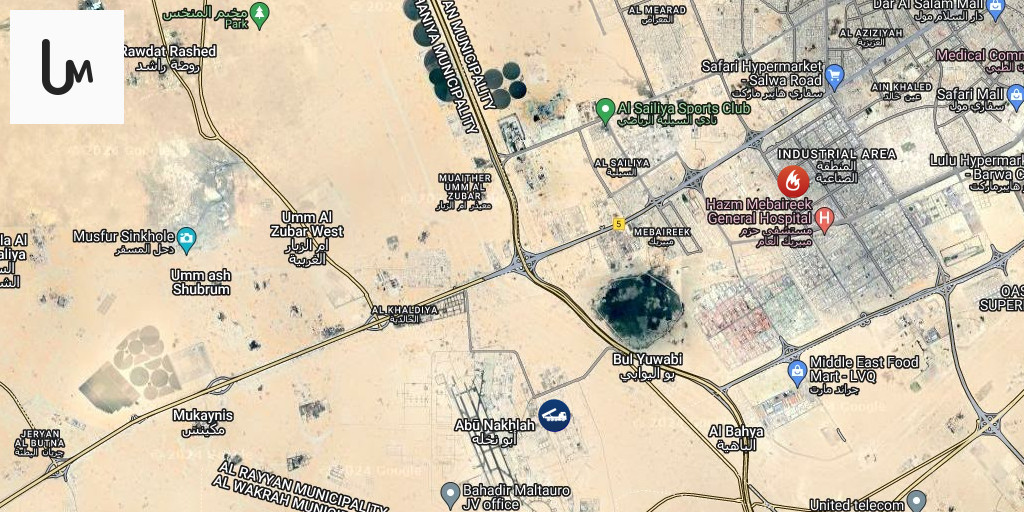Click the blue tow truck marker near Abū Nakhlah
Image resolution: width=1024 pixels, height=512 pixels.
(554, 415)
